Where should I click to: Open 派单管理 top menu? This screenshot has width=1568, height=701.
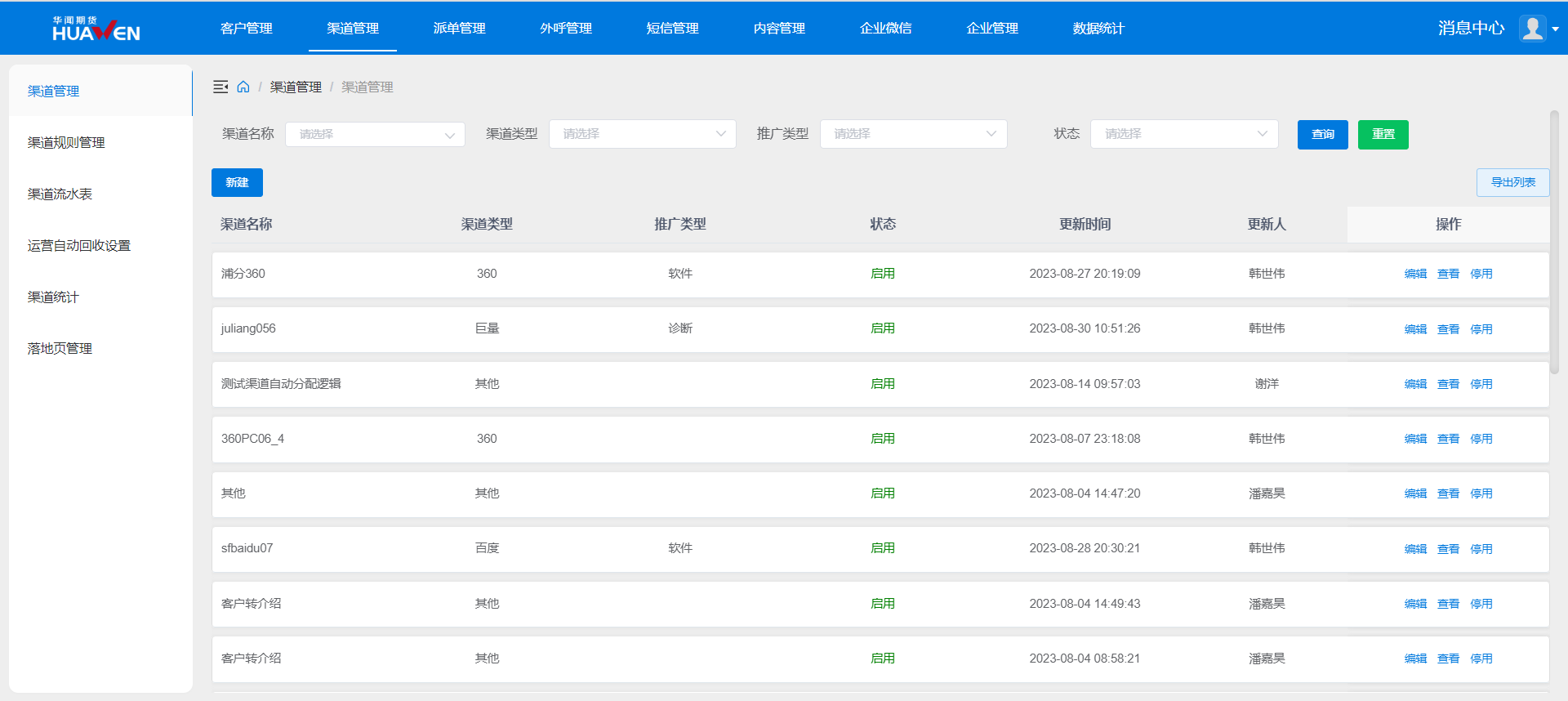(460, 29)
